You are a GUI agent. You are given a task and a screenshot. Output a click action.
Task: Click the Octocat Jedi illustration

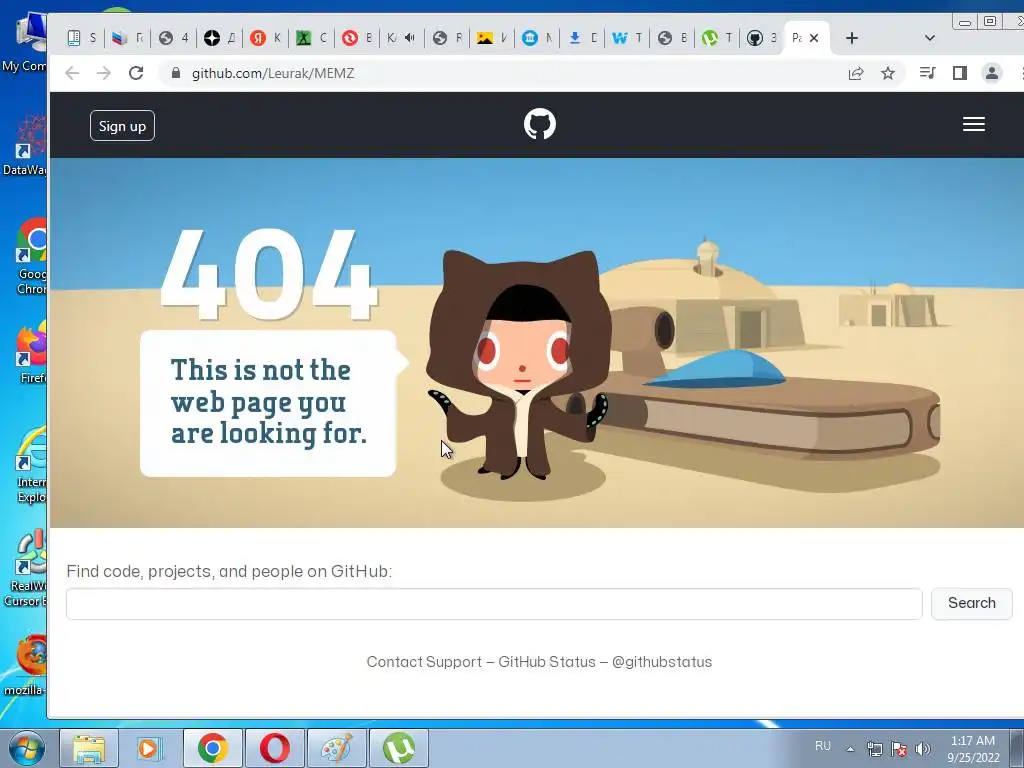(519, 366)
